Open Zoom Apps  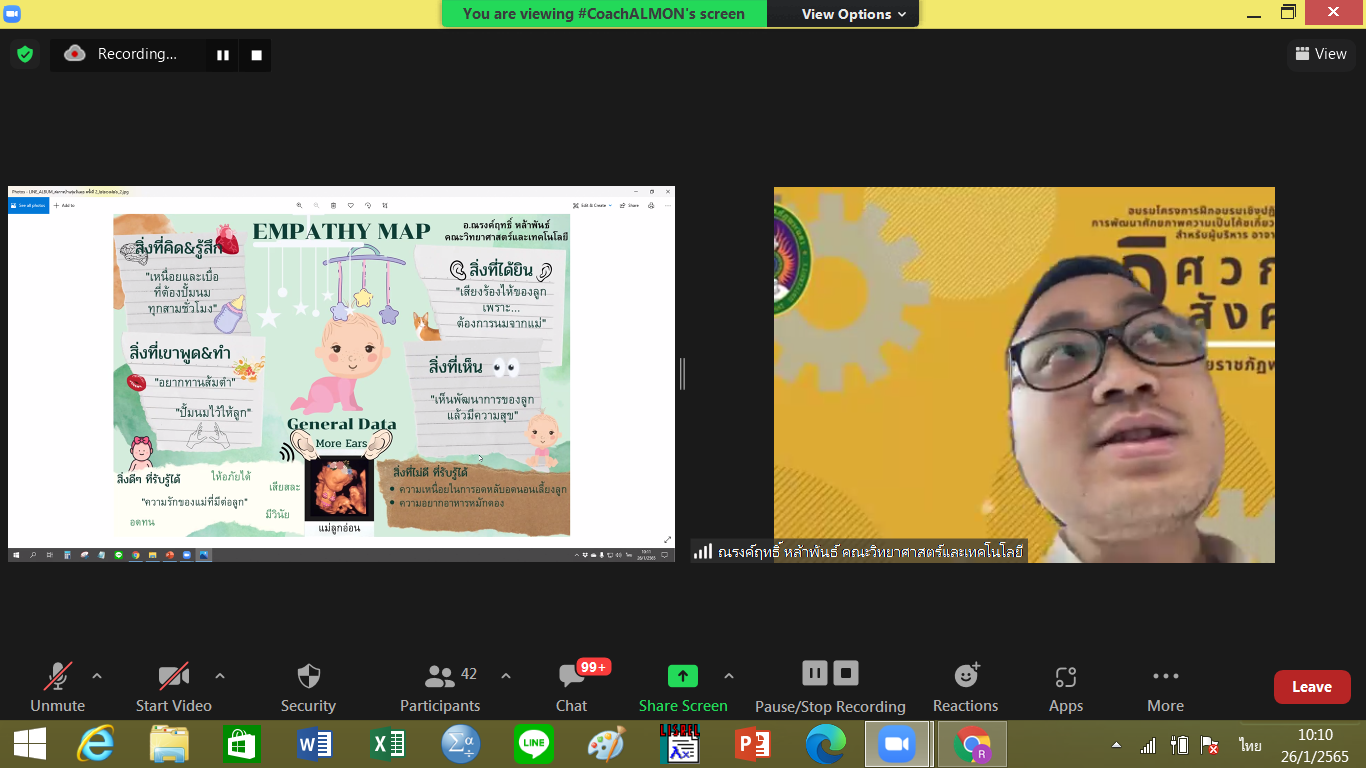pos(1066,688)
